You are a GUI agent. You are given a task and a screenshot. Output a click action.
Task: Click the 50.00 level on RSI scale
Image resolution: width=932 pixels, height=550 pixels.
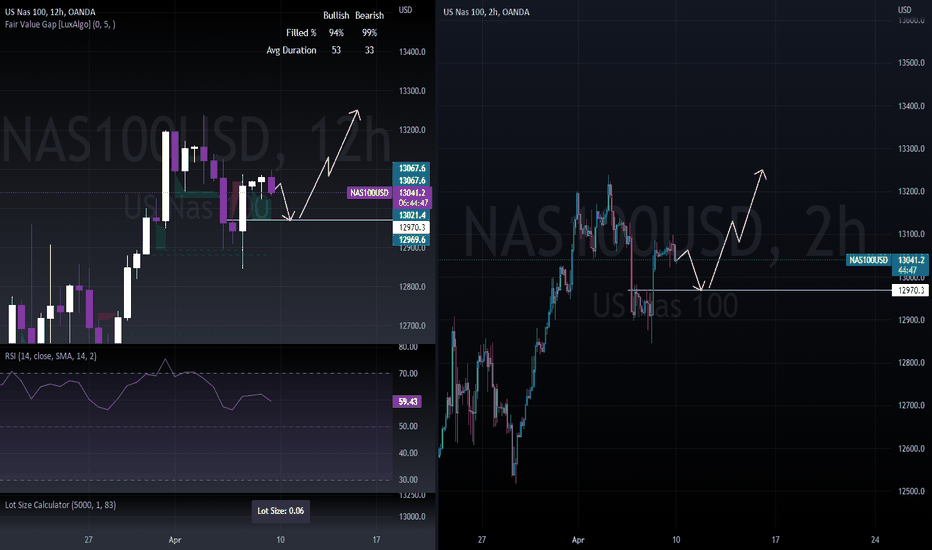[x=408, y=426]
